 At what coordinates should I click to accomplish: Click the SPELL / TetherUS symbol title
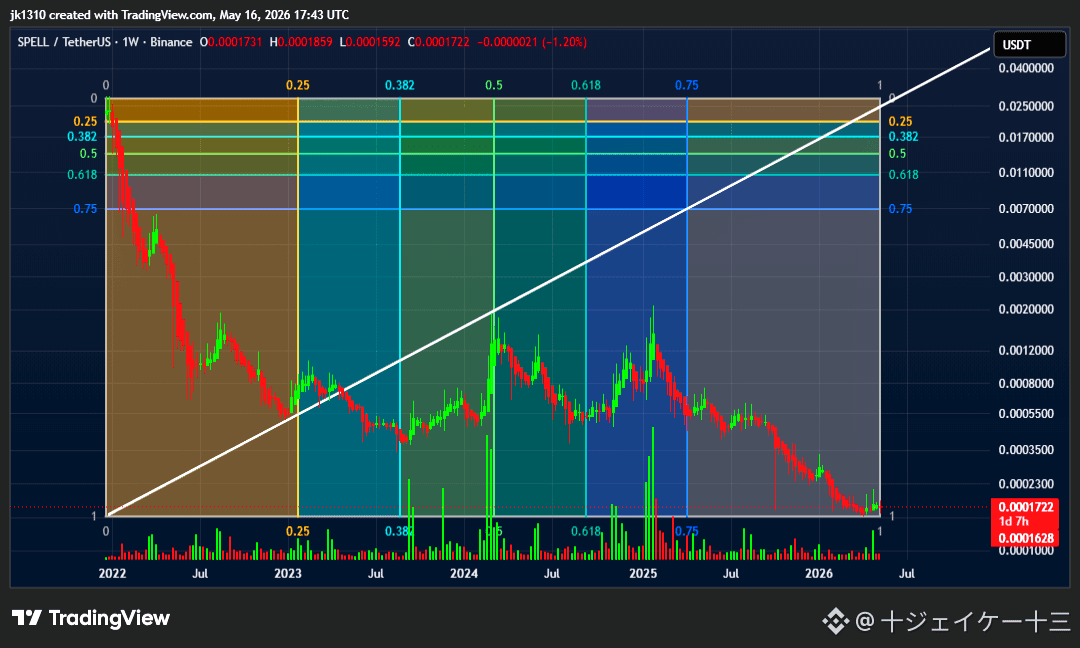tap(64, 42)
